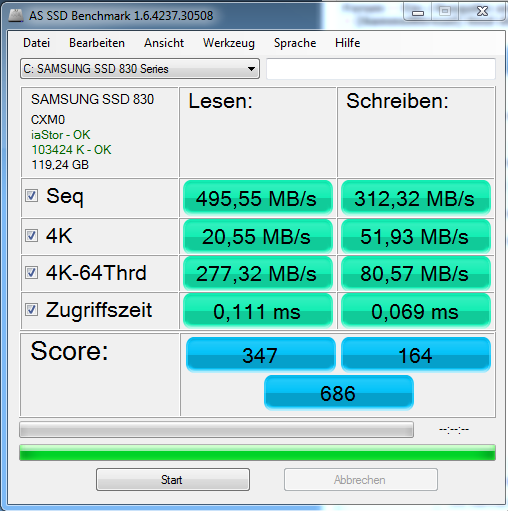Screen dimensions: 508x511
Task: Click the AS SSD Benchmark drive icon in title bar
Action: click(x=16, y=15)
